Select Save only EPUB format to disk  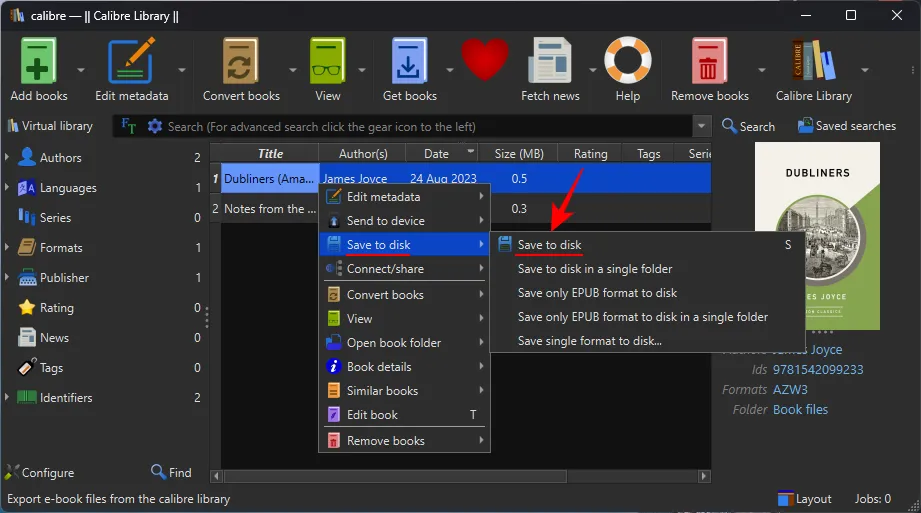(x=647, y=293)
